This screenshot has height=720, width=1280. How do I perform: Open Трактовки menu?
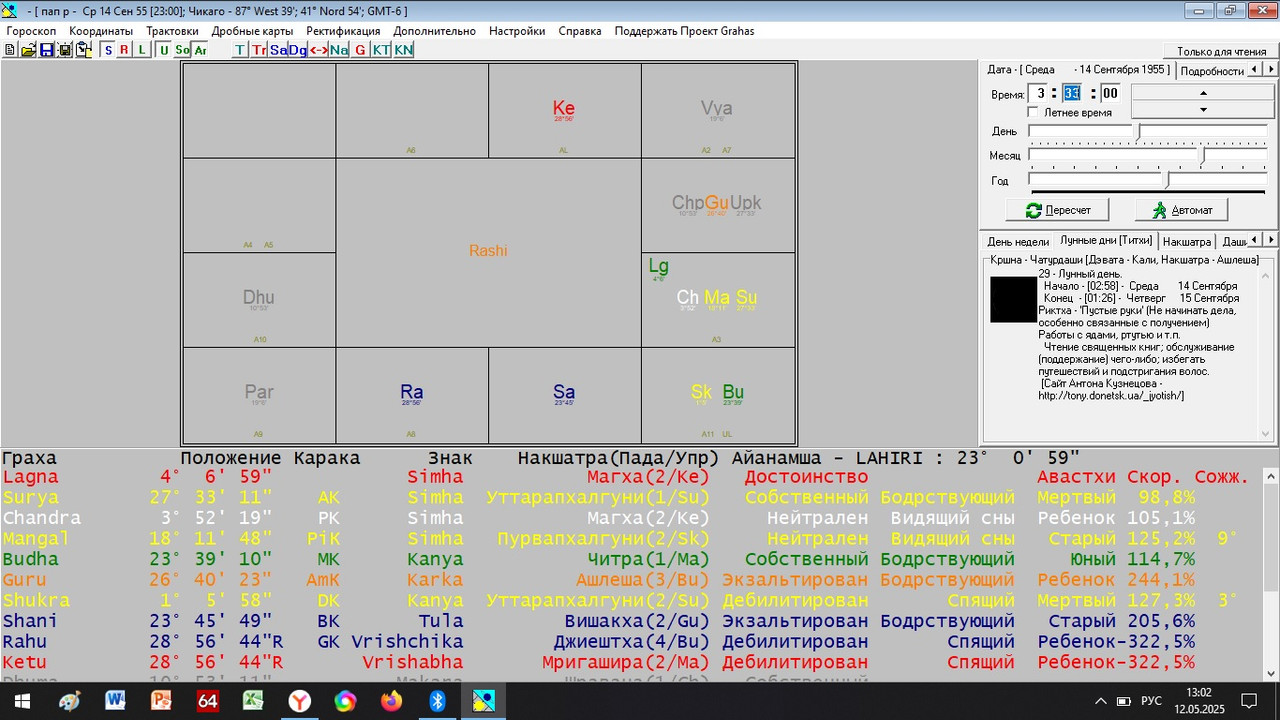coord(172,31)
